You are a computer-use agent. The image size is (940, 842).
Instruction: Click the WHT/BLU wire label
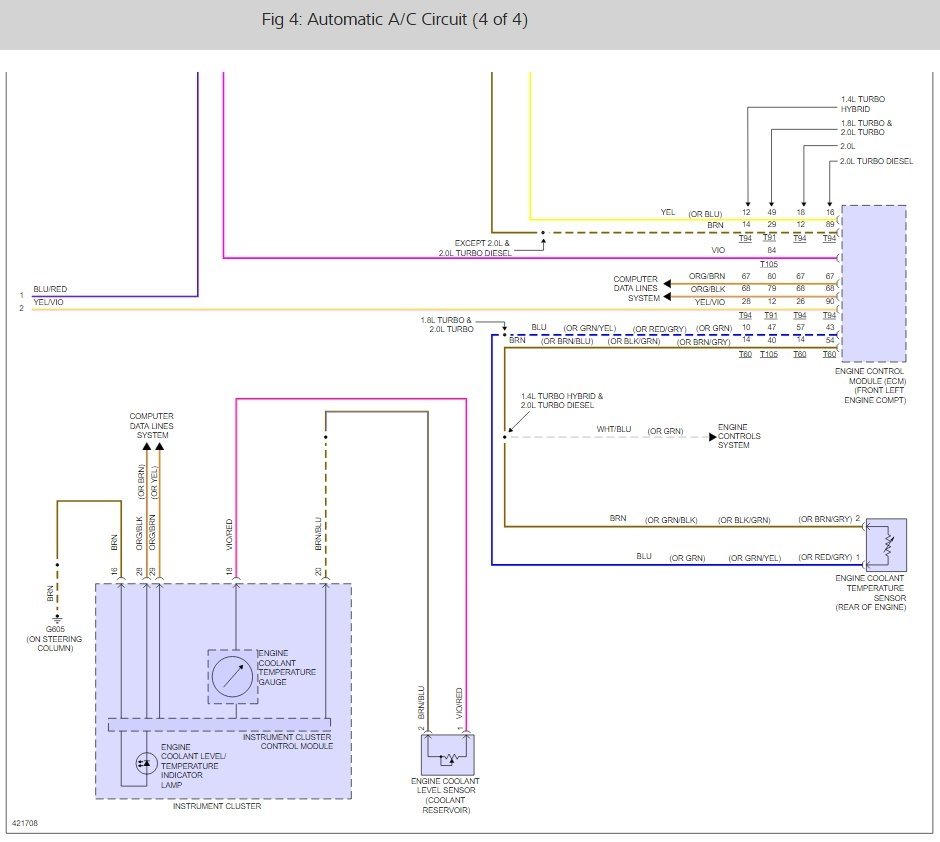coord(613,430)
